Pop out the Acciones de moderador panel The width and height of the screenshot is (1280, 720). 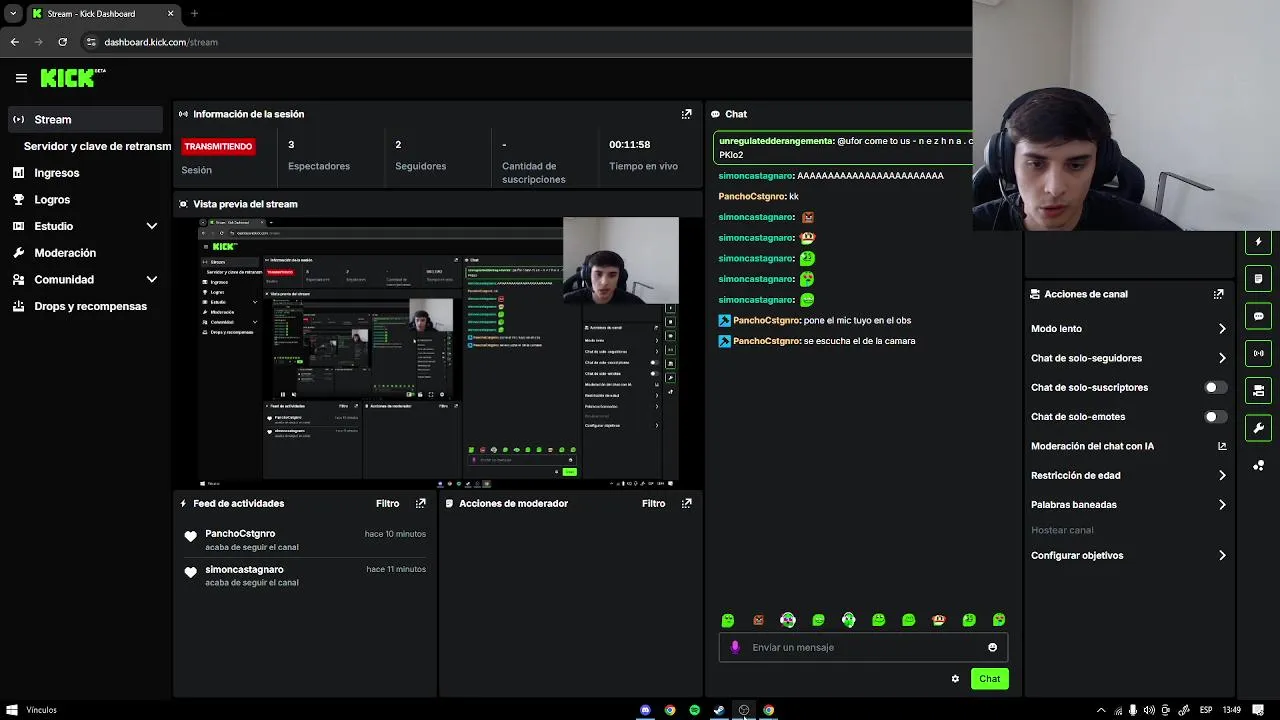(x=686, y=503)
